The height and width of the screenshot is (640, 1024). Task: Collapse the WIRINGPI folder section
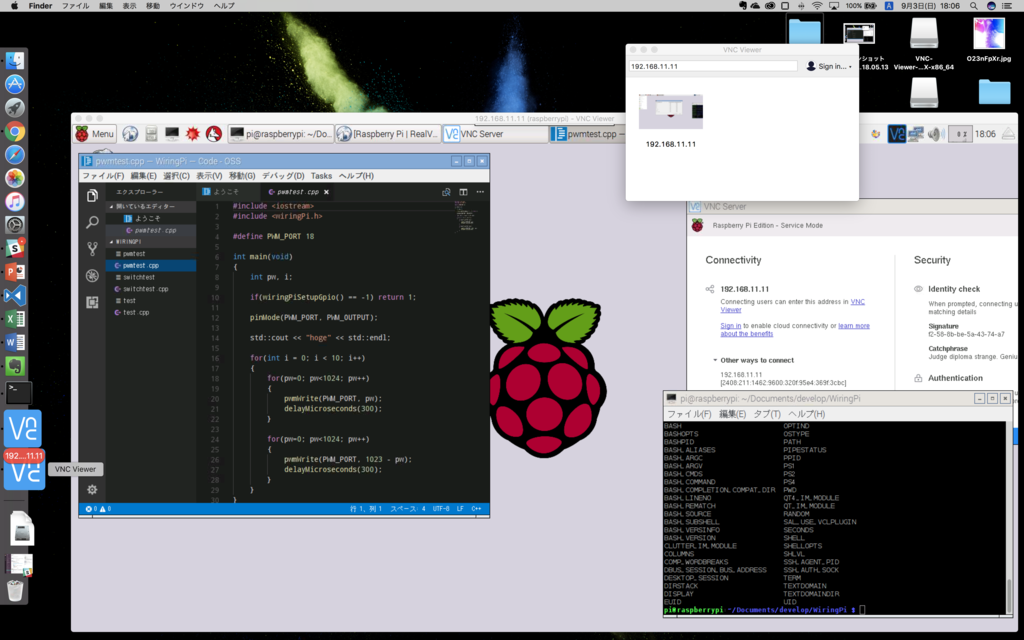[x=151, y=242]
